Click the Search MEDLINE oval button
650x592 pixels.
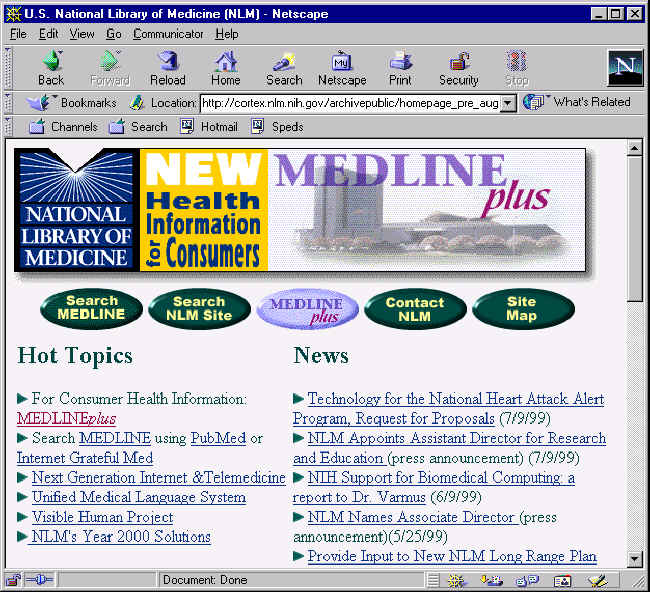click(91, 308)
